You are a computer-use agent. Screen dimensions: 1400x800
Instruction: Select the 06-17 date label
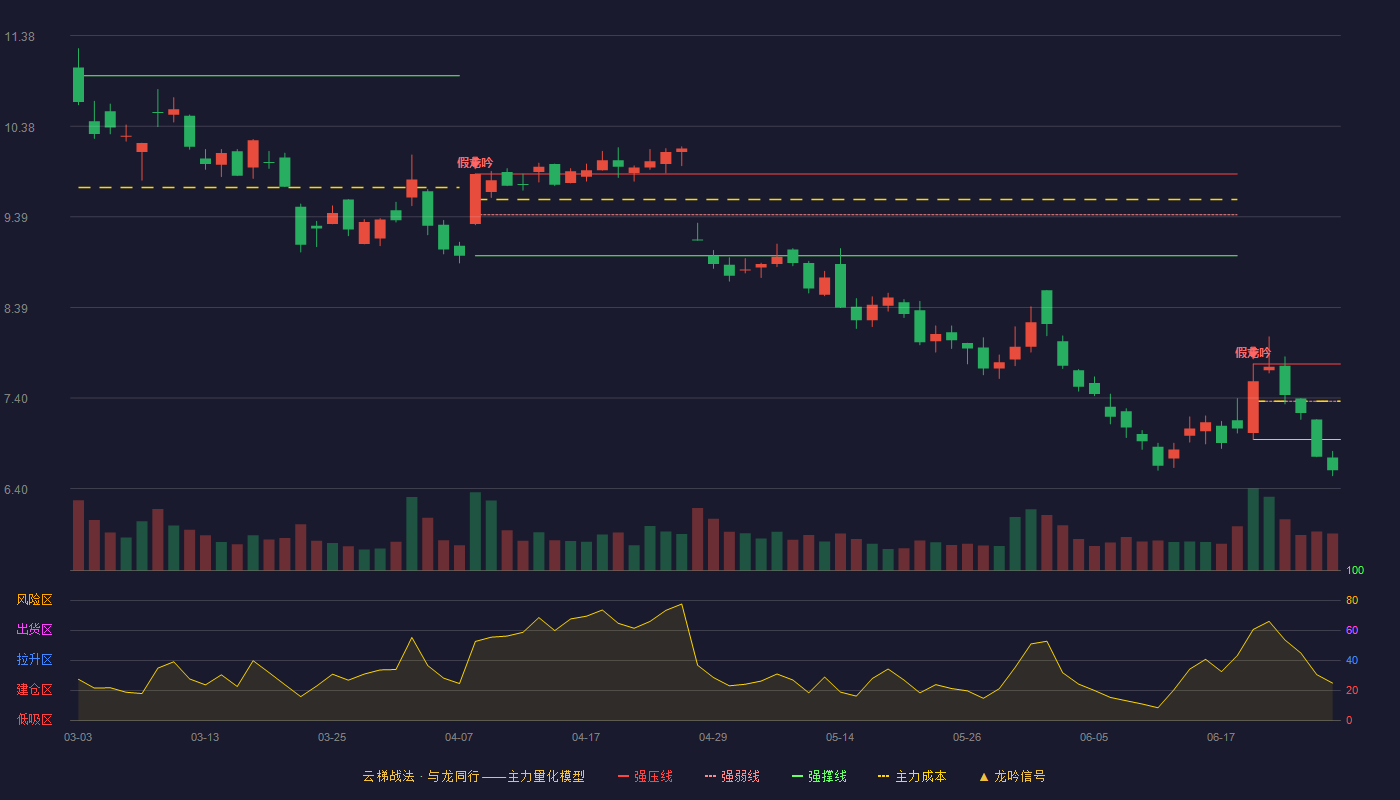click(x=1221, y=737)
